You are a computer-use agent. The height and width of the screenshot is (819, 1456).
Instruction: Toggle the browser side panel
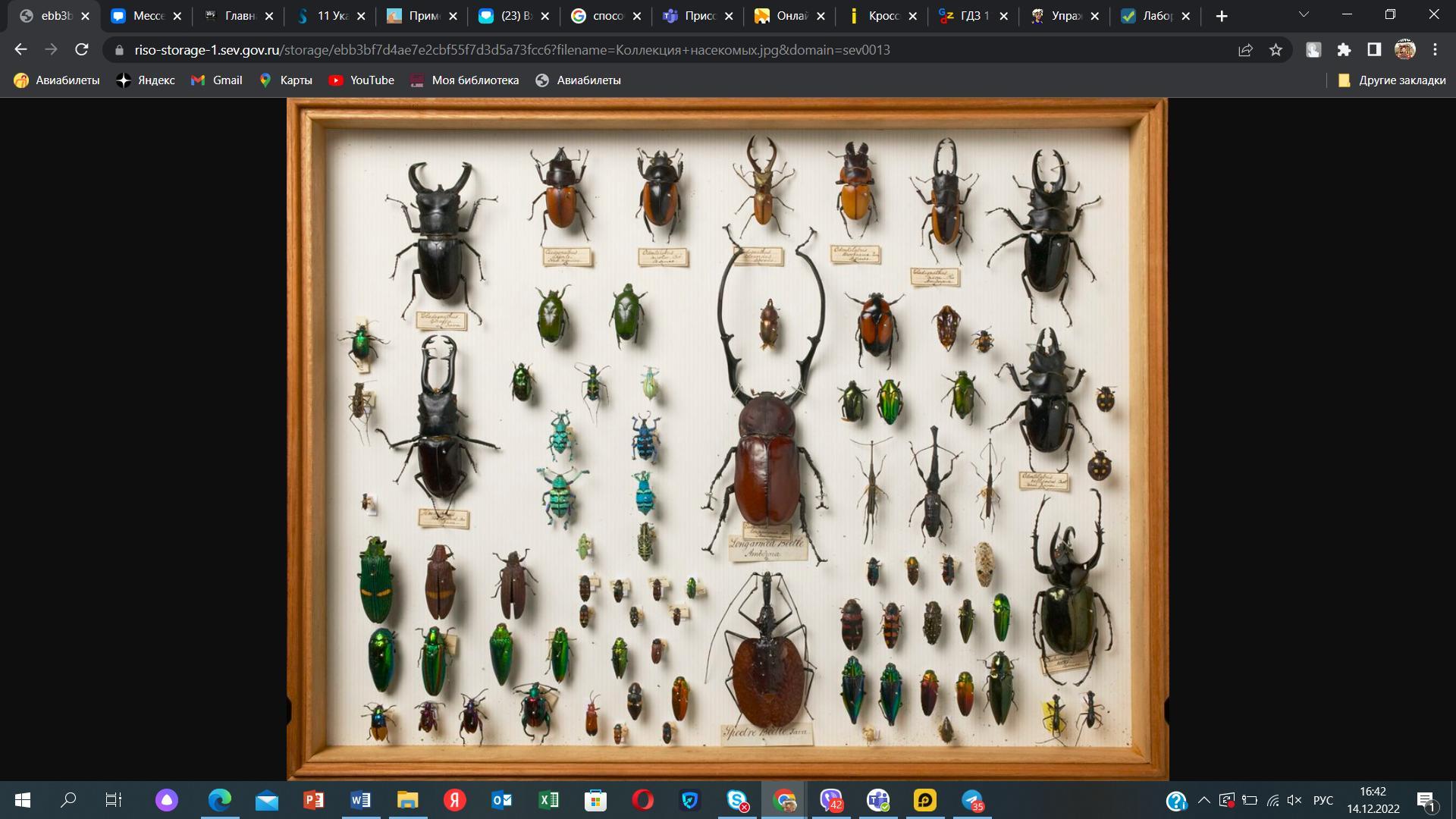[1374, 50]
